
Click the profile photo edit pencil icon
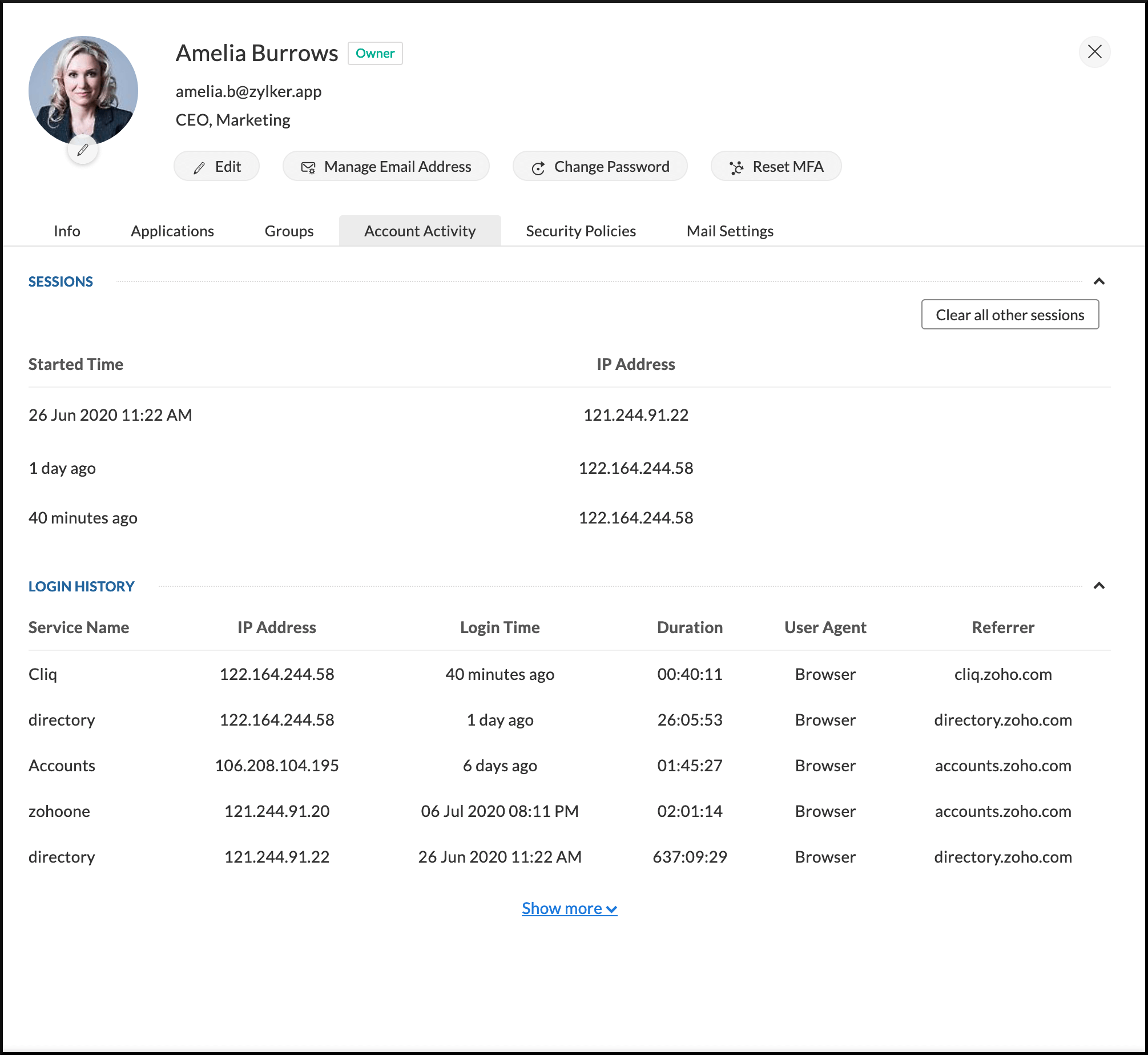click(83, 150)
